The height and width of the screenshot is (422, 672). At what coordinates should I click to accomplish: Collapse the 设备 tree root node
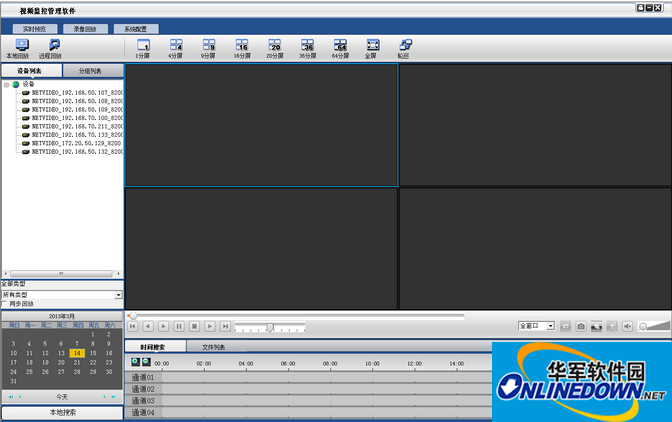pyautogui.click(x=6, y=84)
